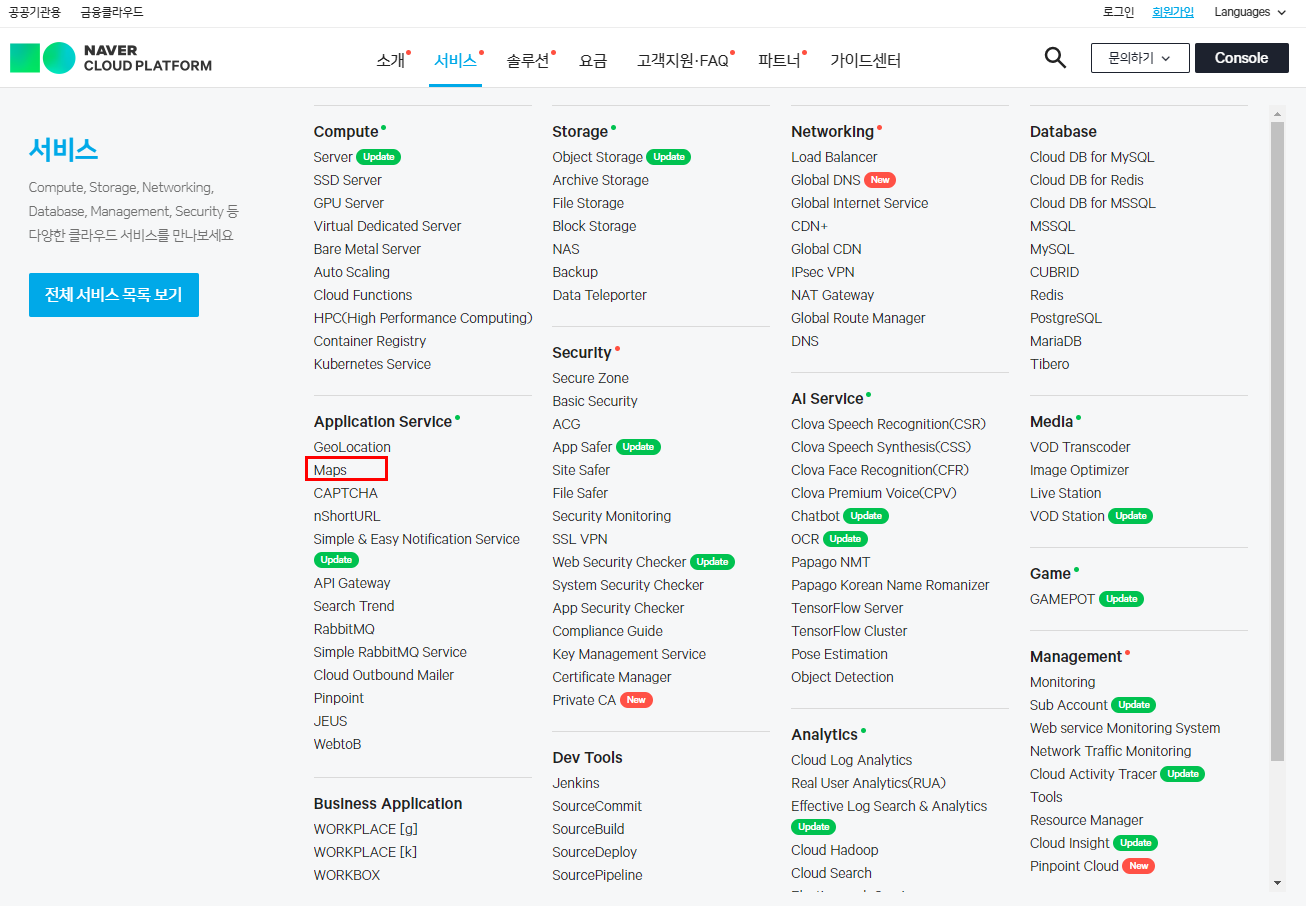
Task: Click the 로그인 link
Action: 1118,12
